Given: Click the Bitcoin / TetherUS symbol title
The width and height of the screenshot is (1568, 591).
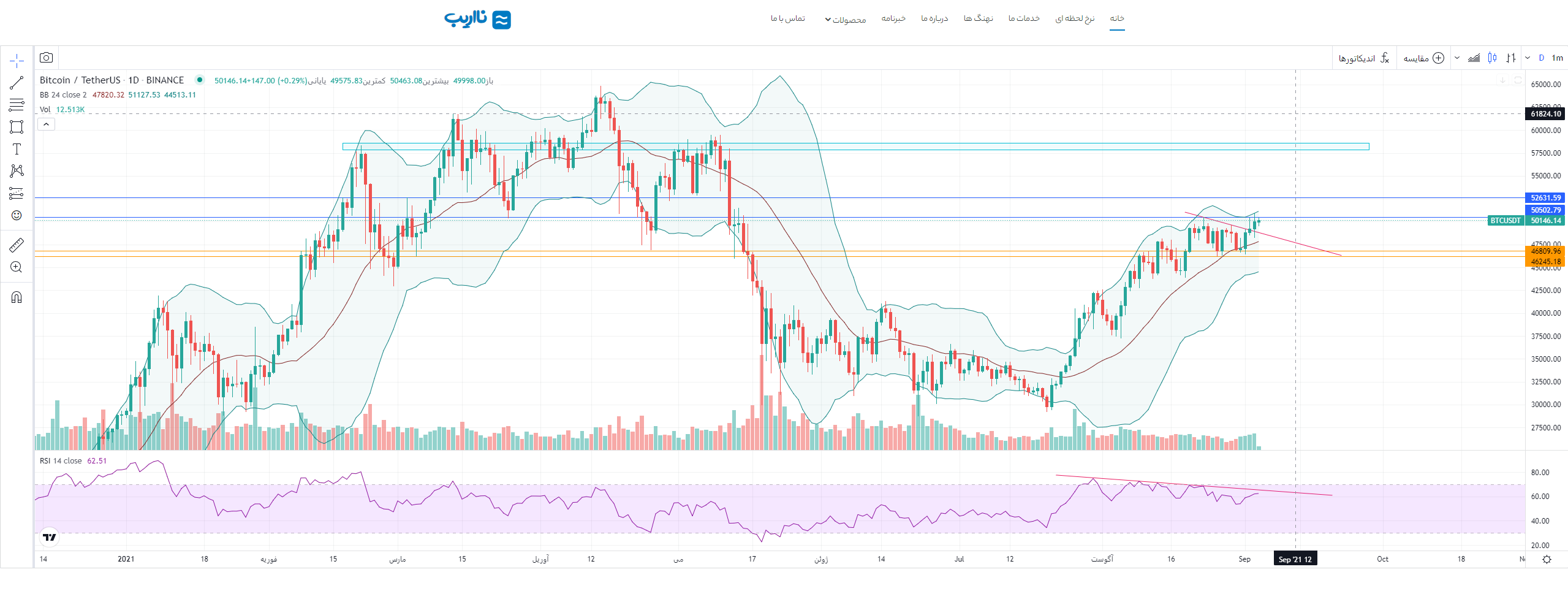Looking at the screenshot, I should click(x=80, y=80).
